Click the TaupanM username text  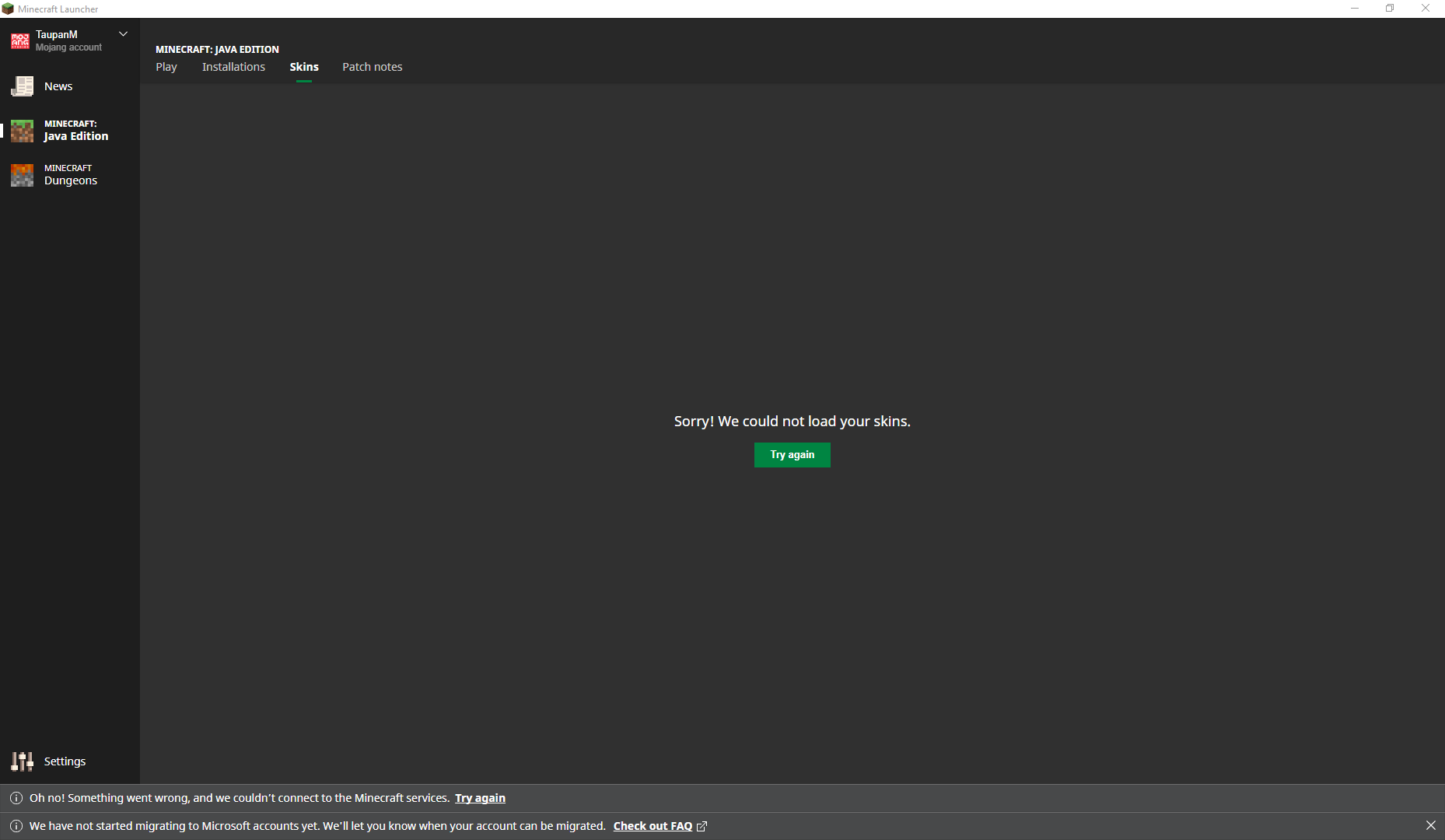click(57, 34)
